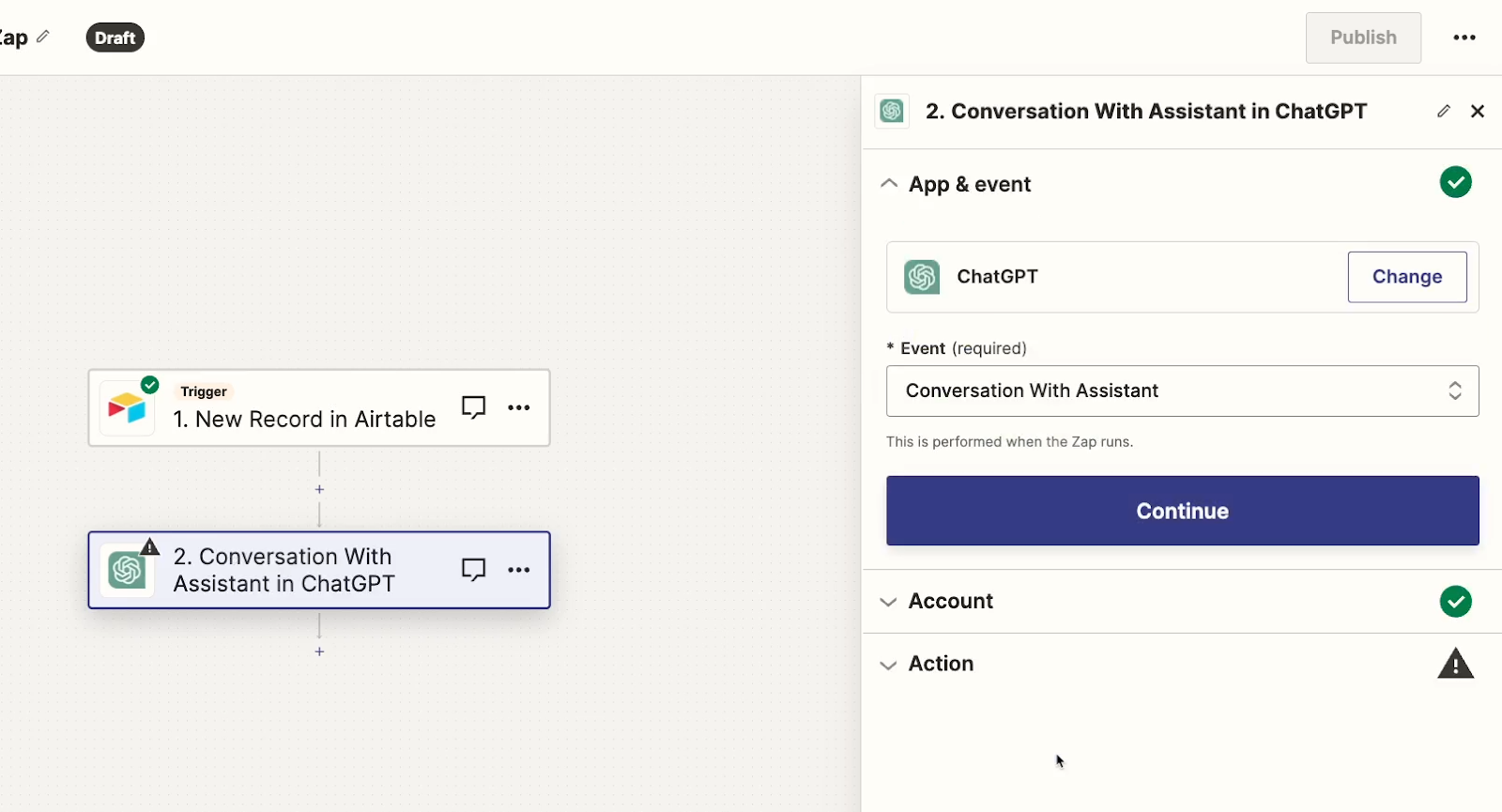
Task: Select the Conversation With Assistant step card
Action: [319, 570]
